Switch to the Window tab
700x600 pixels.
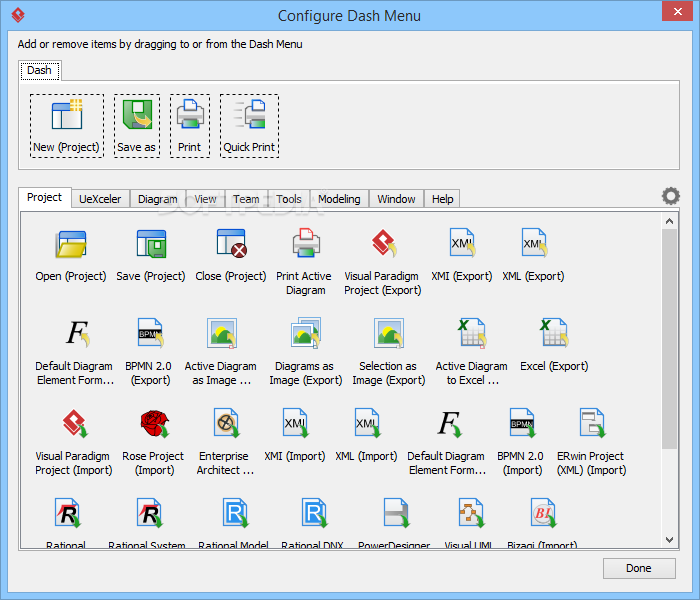pyautogui.click(x=396, y=199)
